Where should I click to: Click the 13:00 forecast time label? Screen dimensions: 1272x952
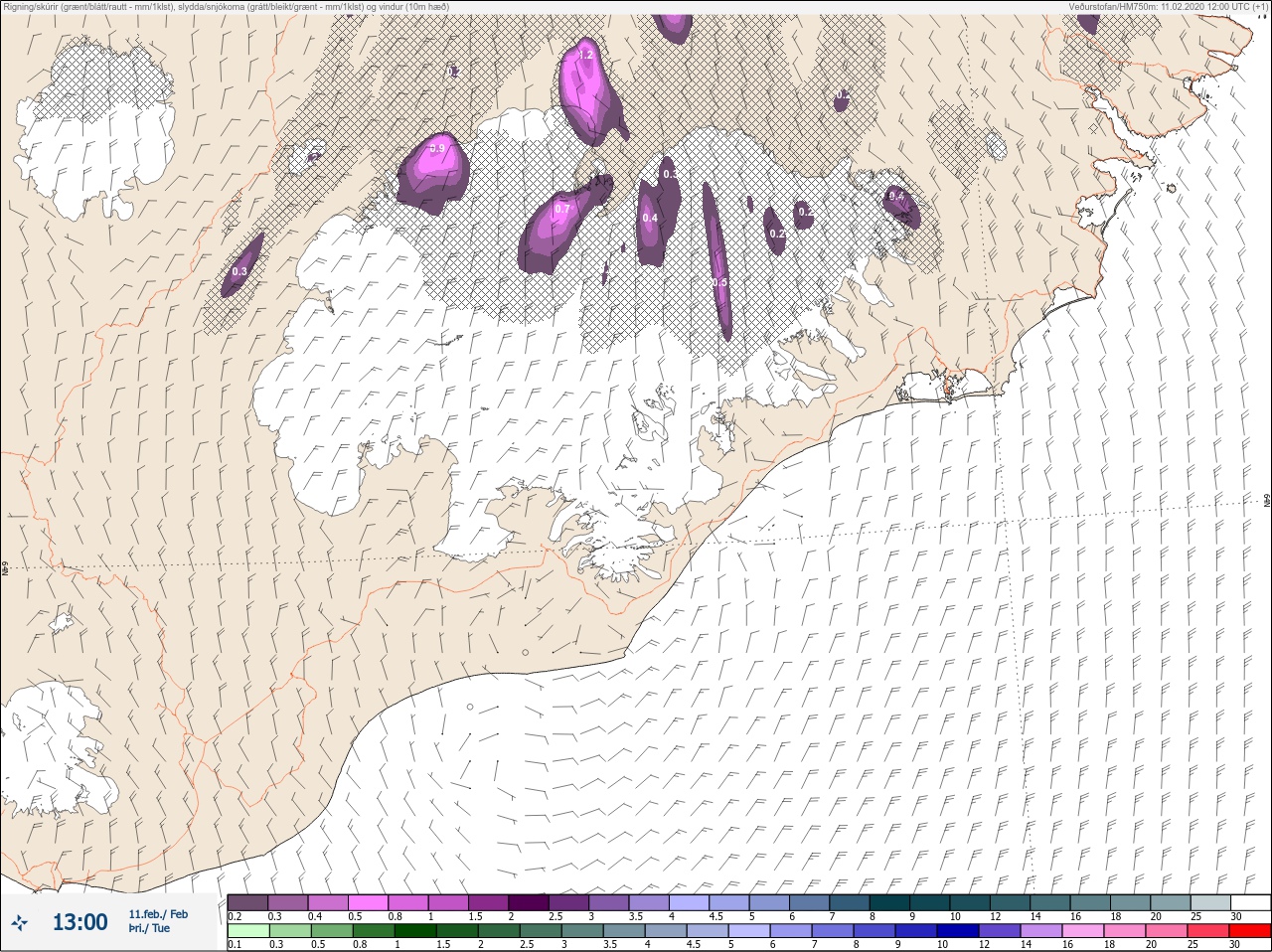click(79, 922)
